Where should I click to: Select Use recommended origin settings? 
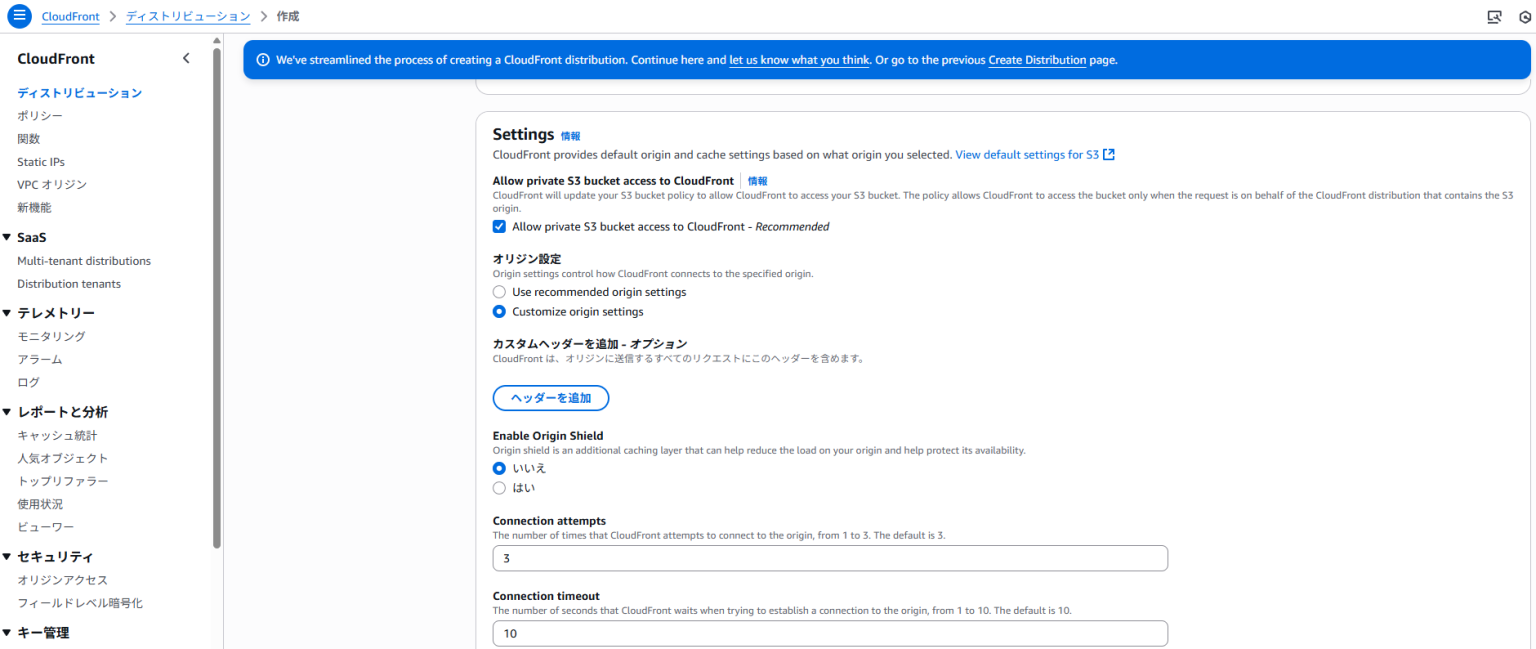[x=499, y=291]
